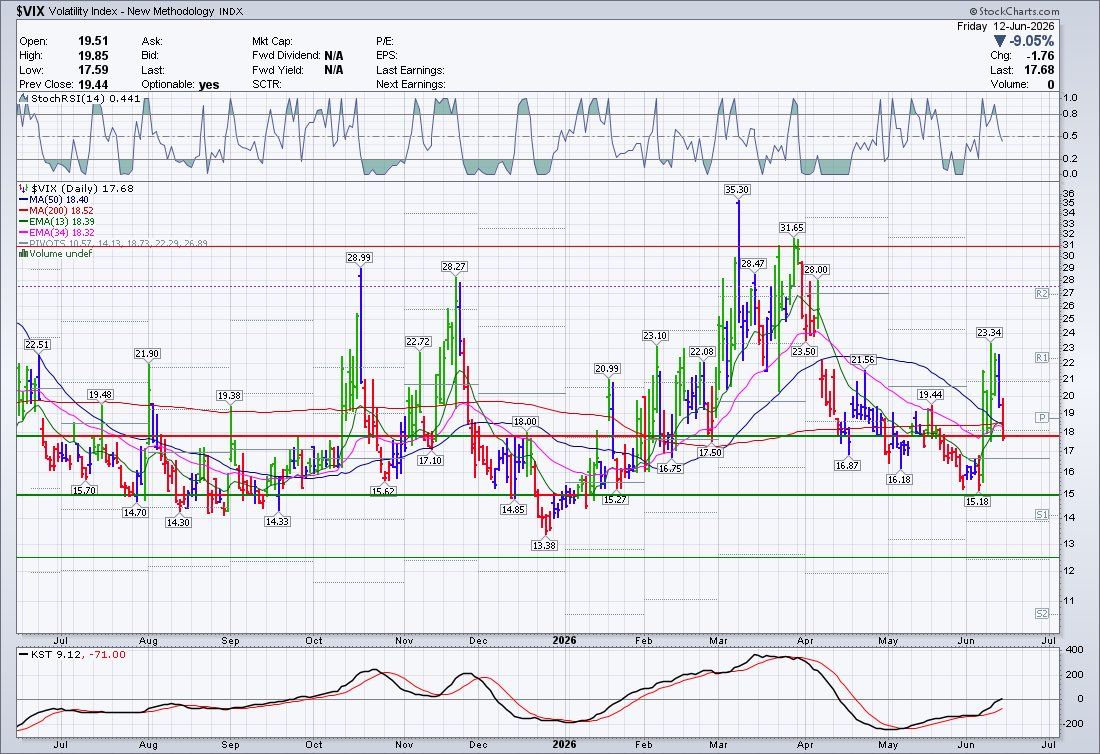The height and width of the screenshot is (754, 1100).
Task: Click the Fwd Dividend N/A value
Action: pos(334,55)
